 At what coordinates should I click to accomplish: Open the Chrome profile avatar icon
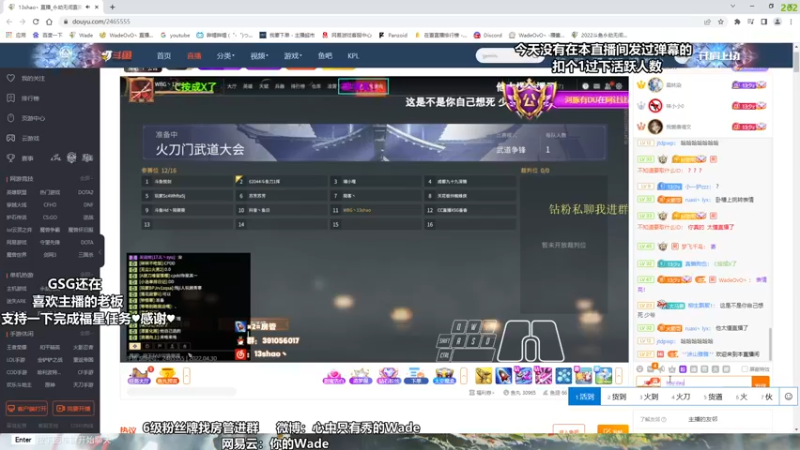coord(777,21)
